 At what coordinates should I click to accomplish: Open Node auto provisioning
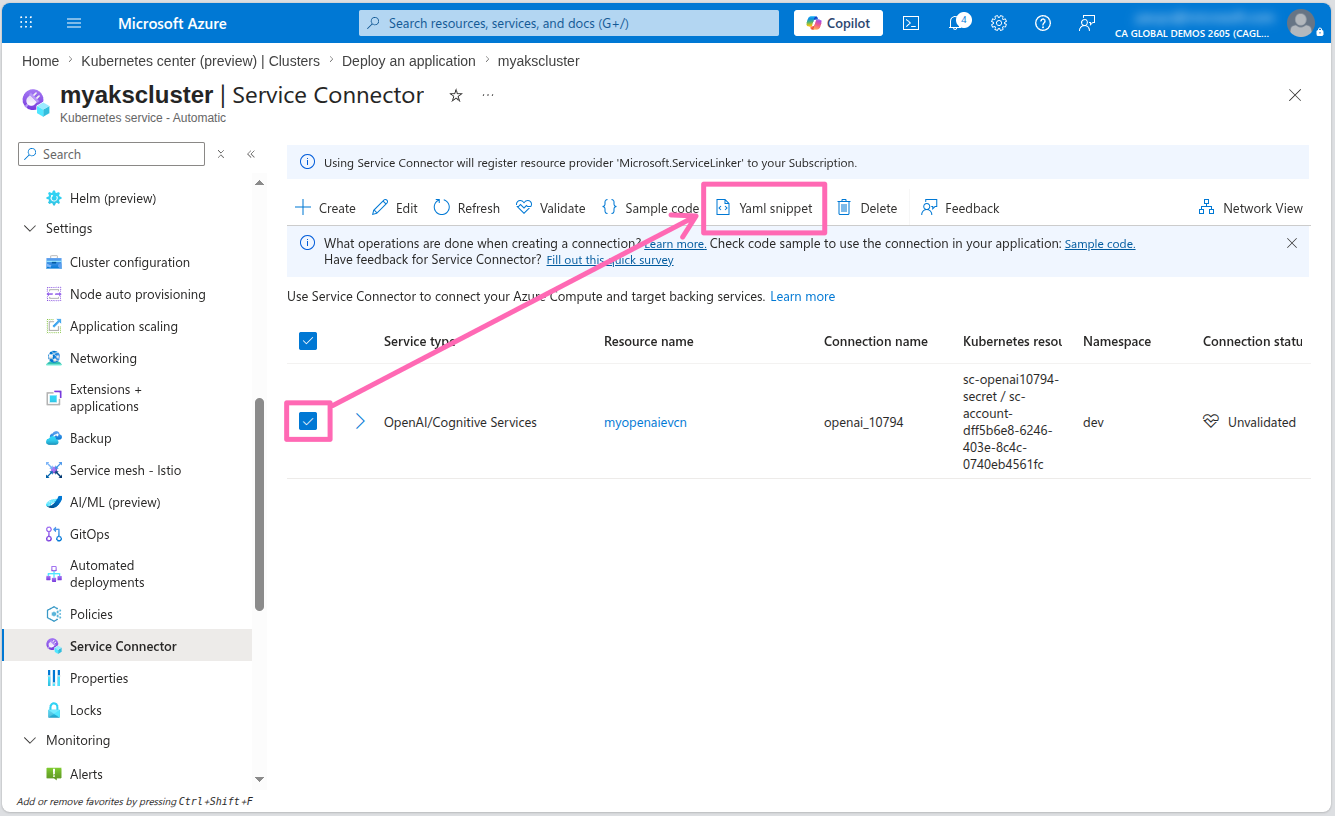[x=138, y=294]
